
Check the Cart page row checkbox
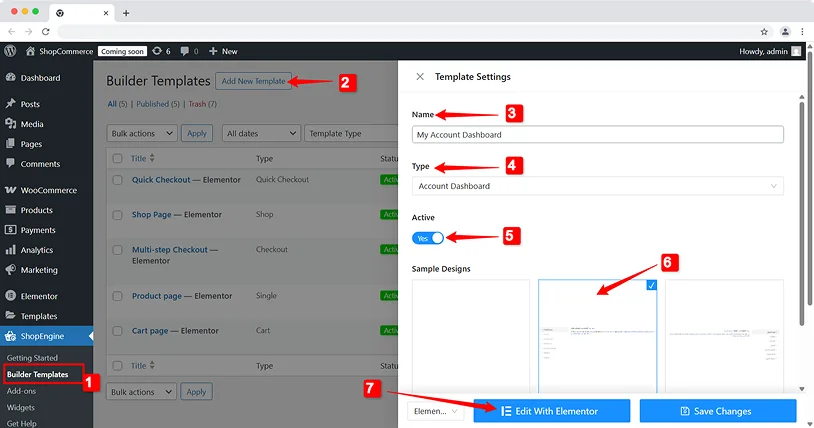(117, 331)
